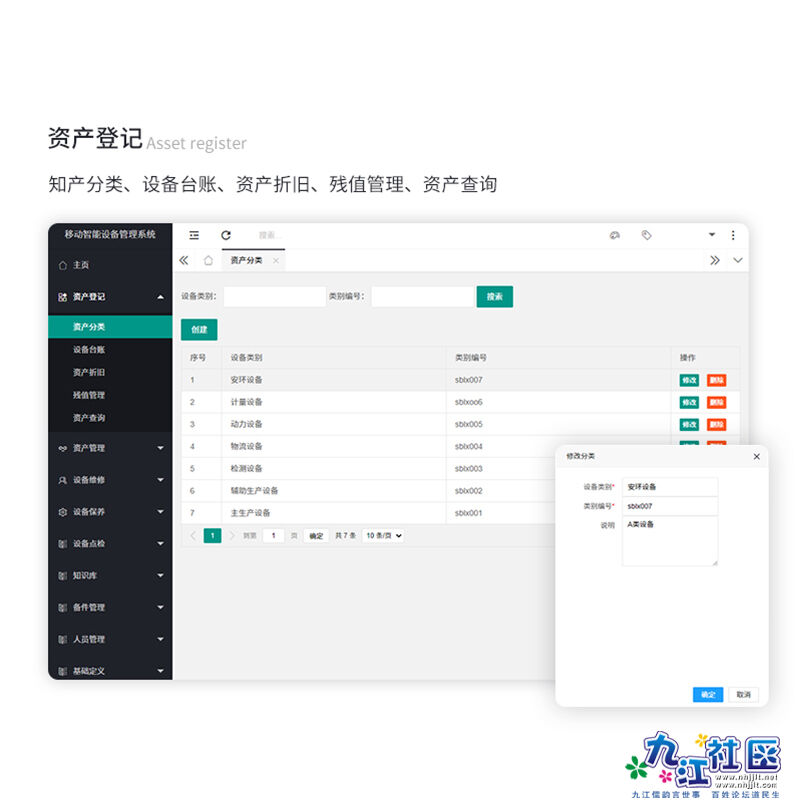Open the vertical three-dot more menu

tap(733, 235)
